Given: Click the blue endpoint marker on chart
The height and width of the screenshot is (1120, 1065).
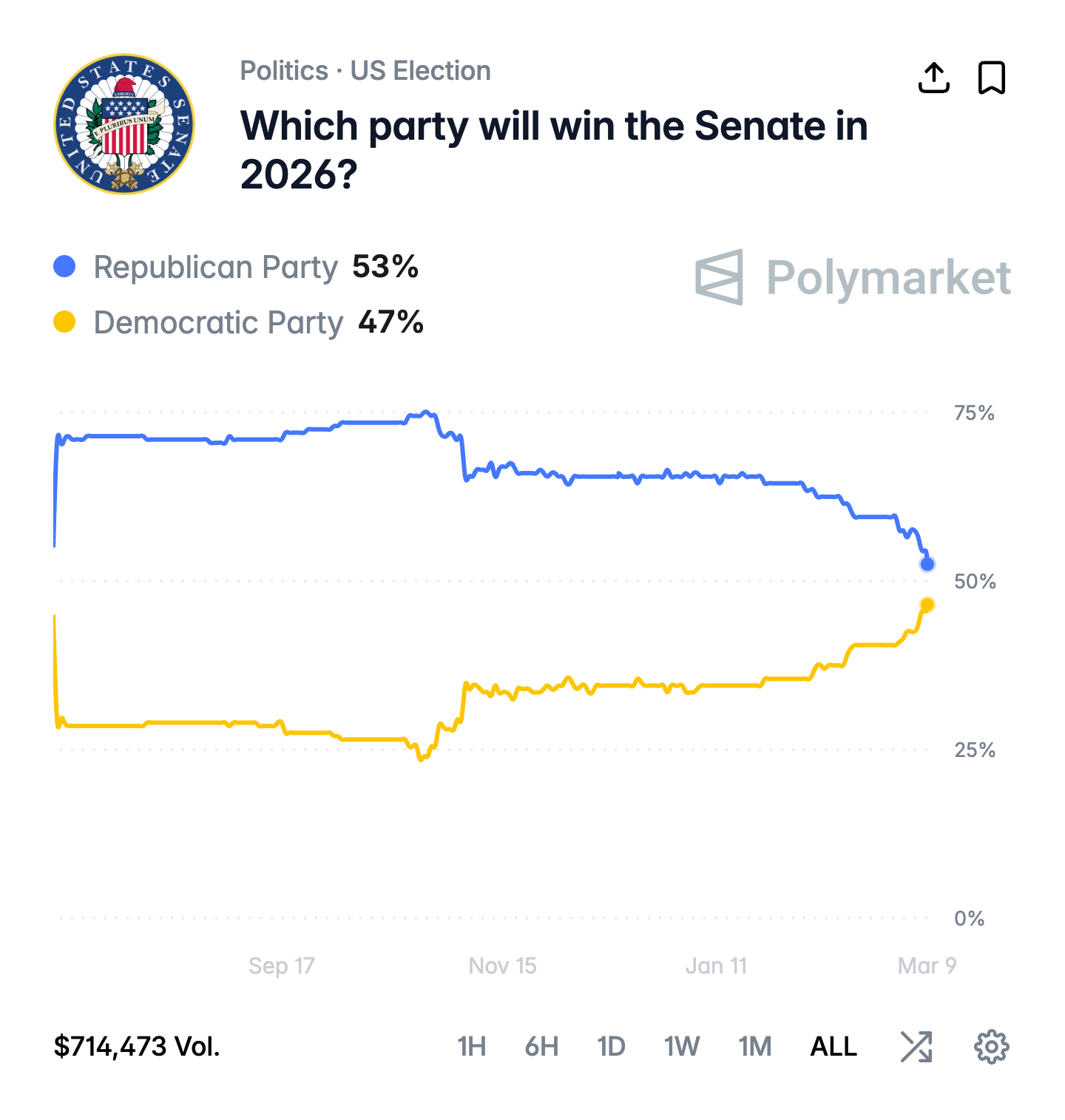Looking at the screenshot, I should (927, 564).
